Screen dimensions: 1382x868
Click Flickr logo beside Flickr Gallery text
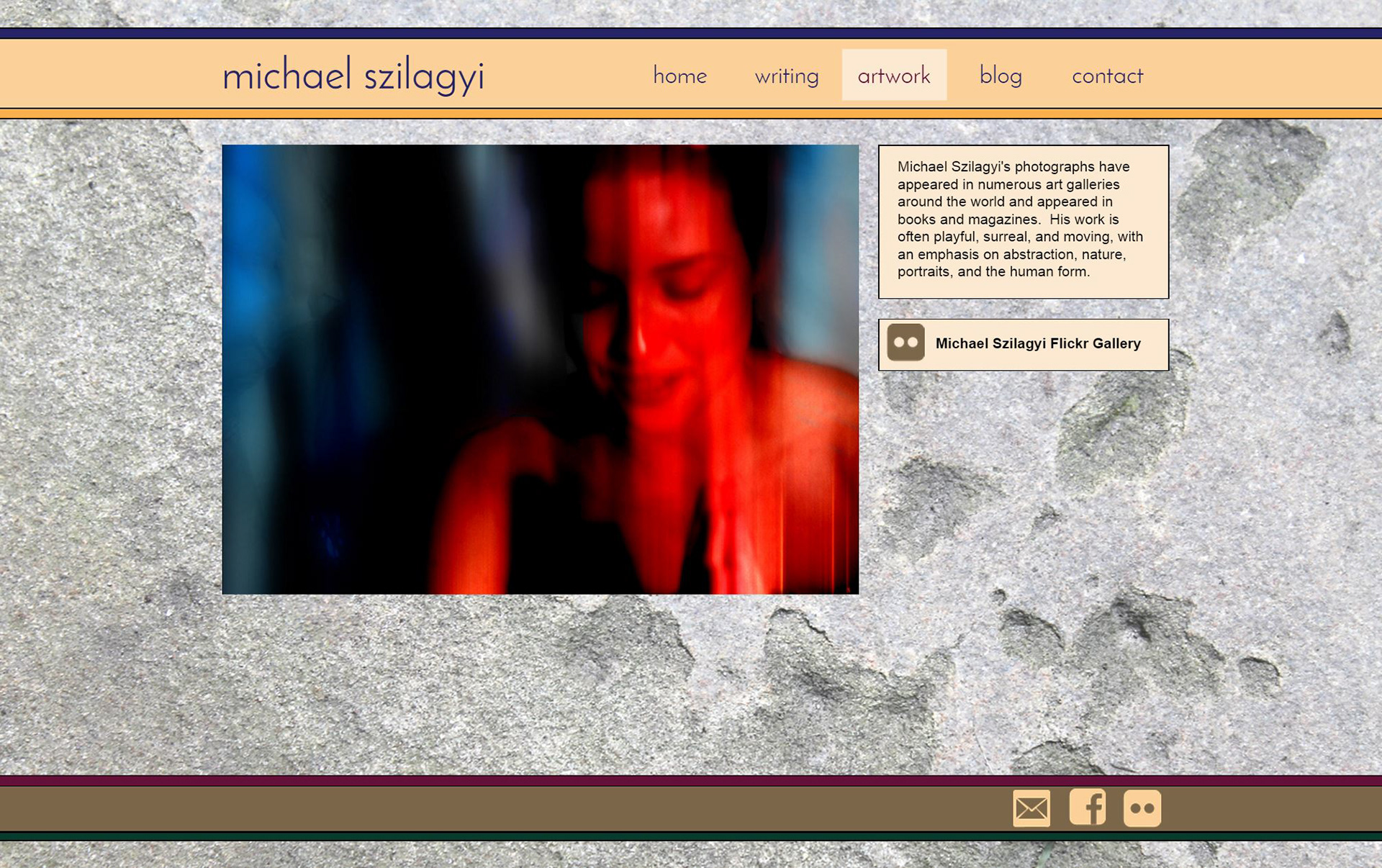coord(905,343)
